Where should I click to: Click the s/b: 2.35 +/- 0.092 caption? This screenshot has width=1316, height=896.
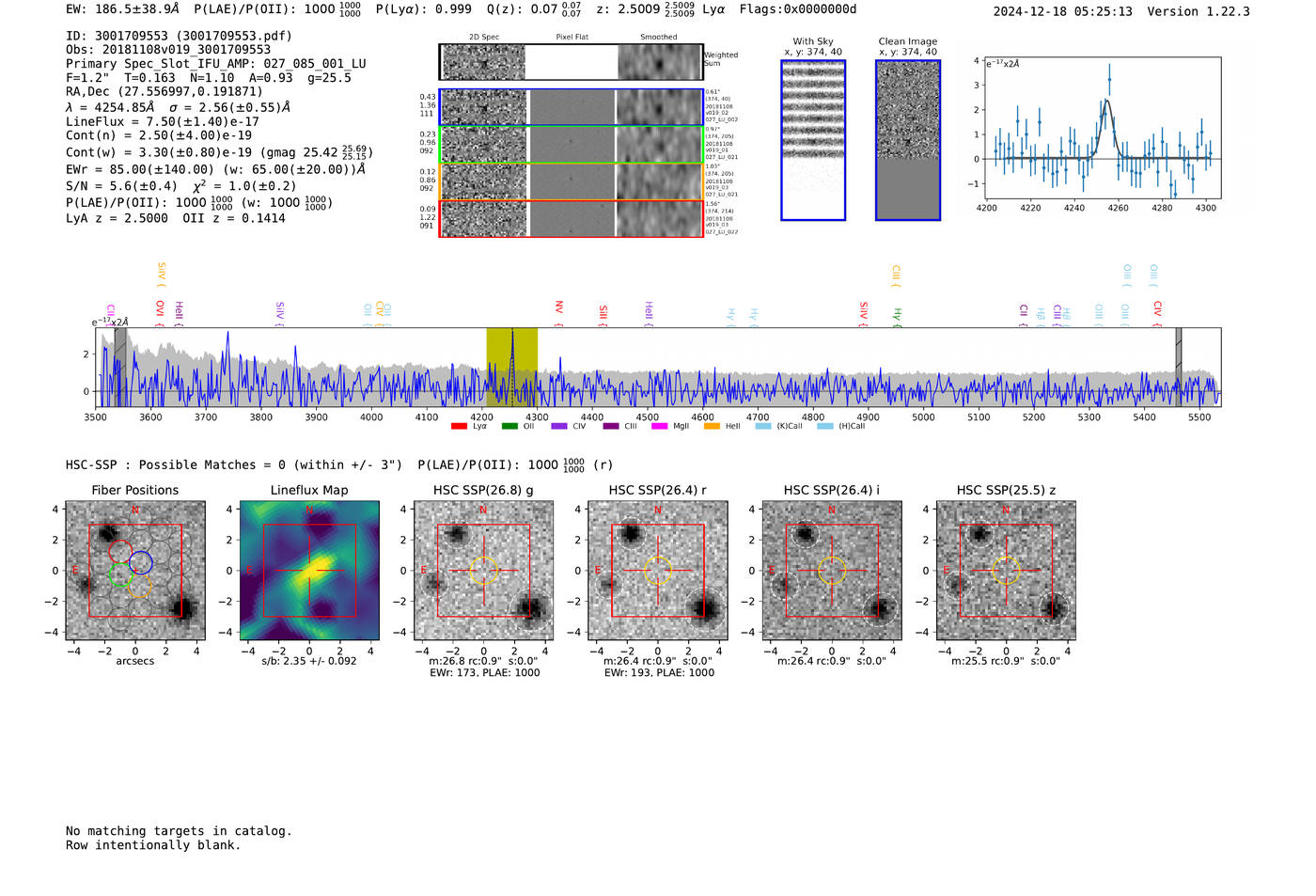click(309, 661)
